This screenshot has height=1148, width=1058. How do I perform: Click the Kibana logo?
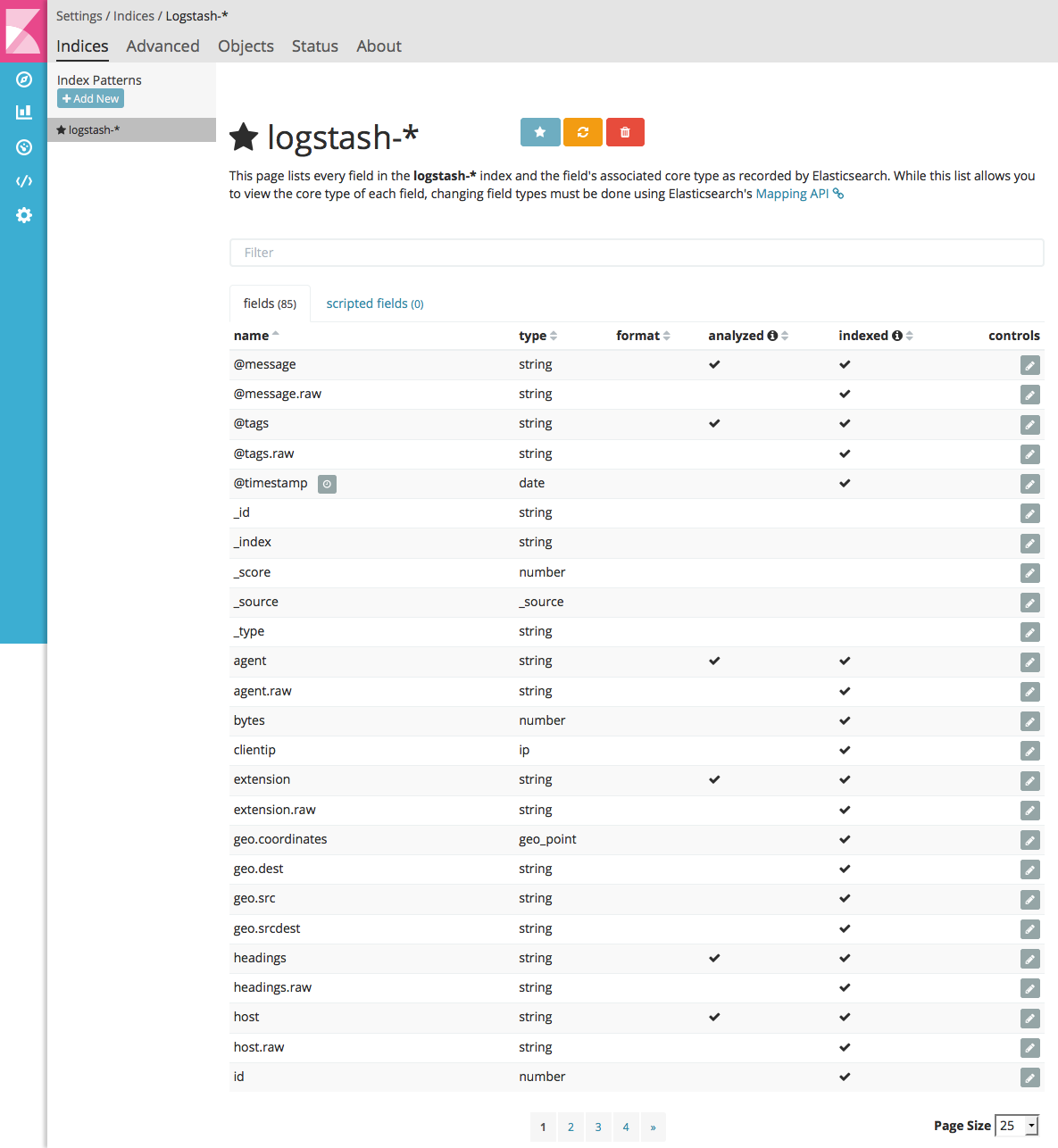[23, 30]
